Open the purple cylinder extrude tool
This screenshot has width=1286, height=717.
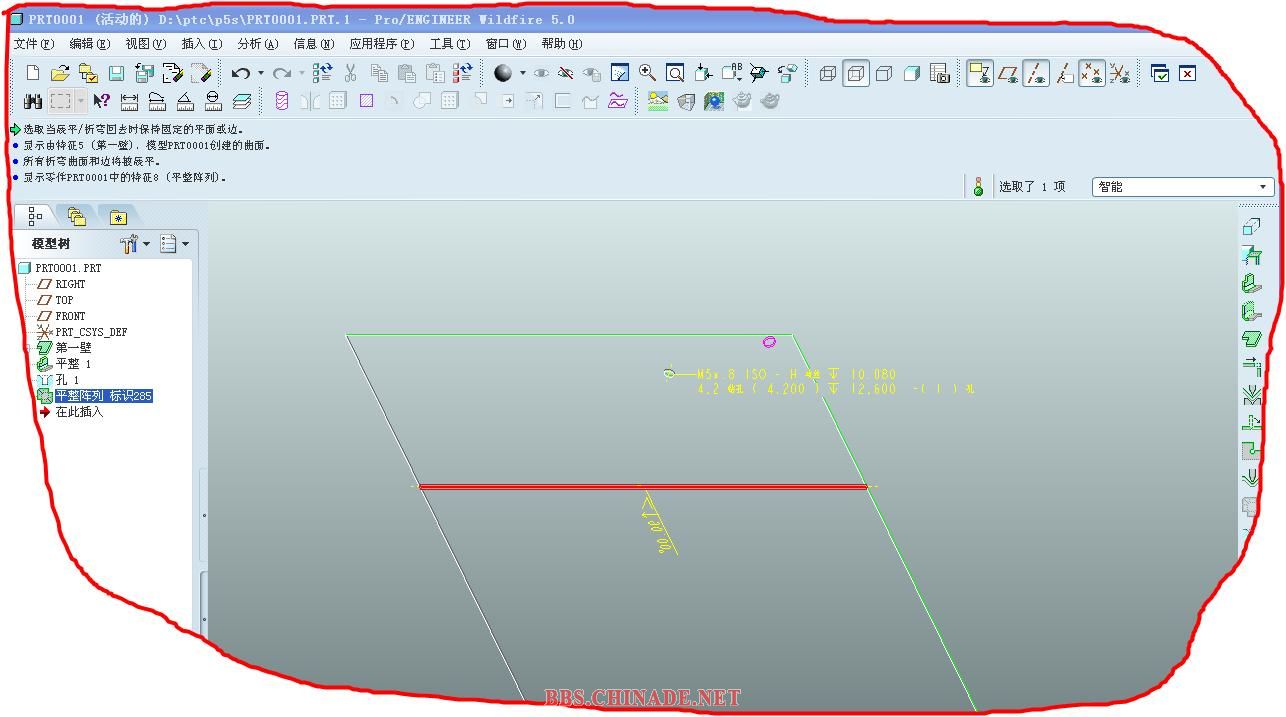(x=281, y=101)
